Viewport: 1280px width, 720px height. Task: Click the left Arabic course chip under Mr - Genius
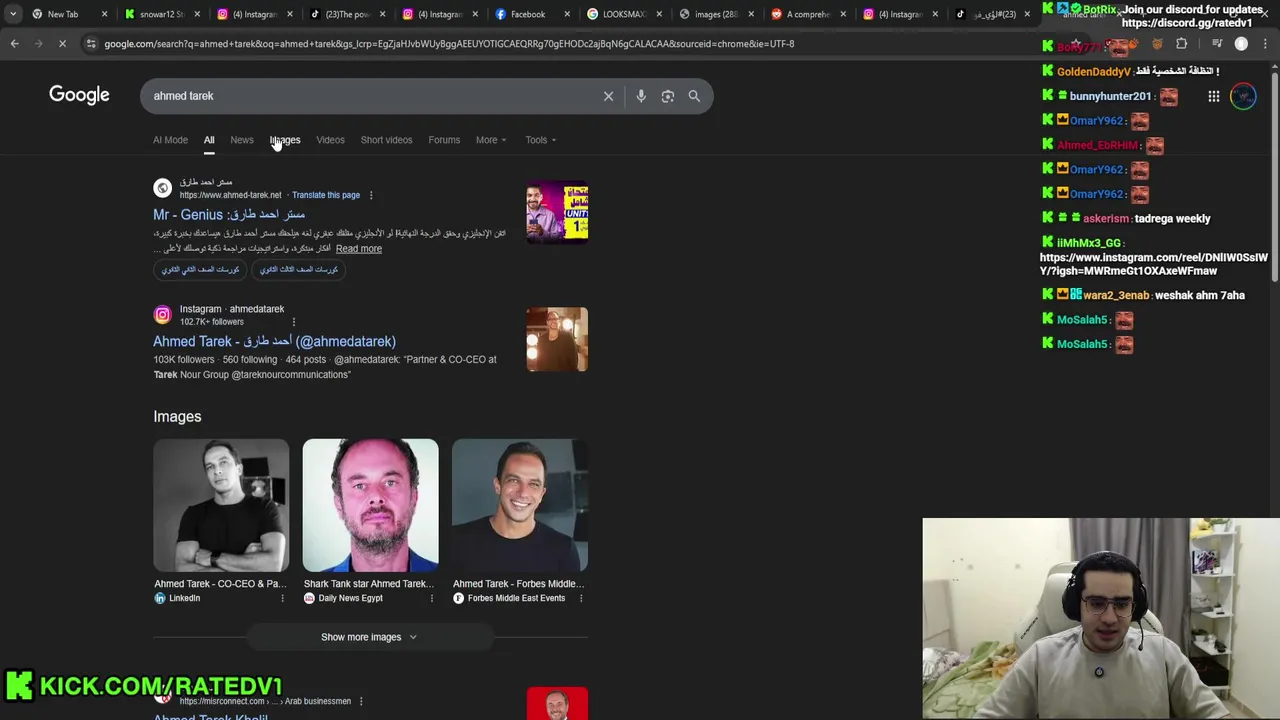pyautogui.click(x=201, y=269)
